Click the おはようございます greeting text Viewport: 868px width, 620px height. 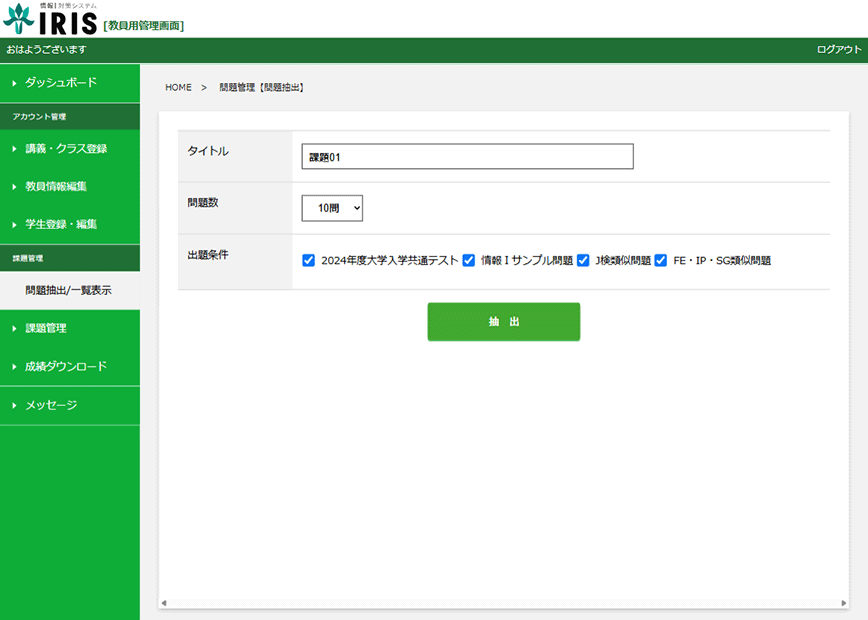pos(46,50)
